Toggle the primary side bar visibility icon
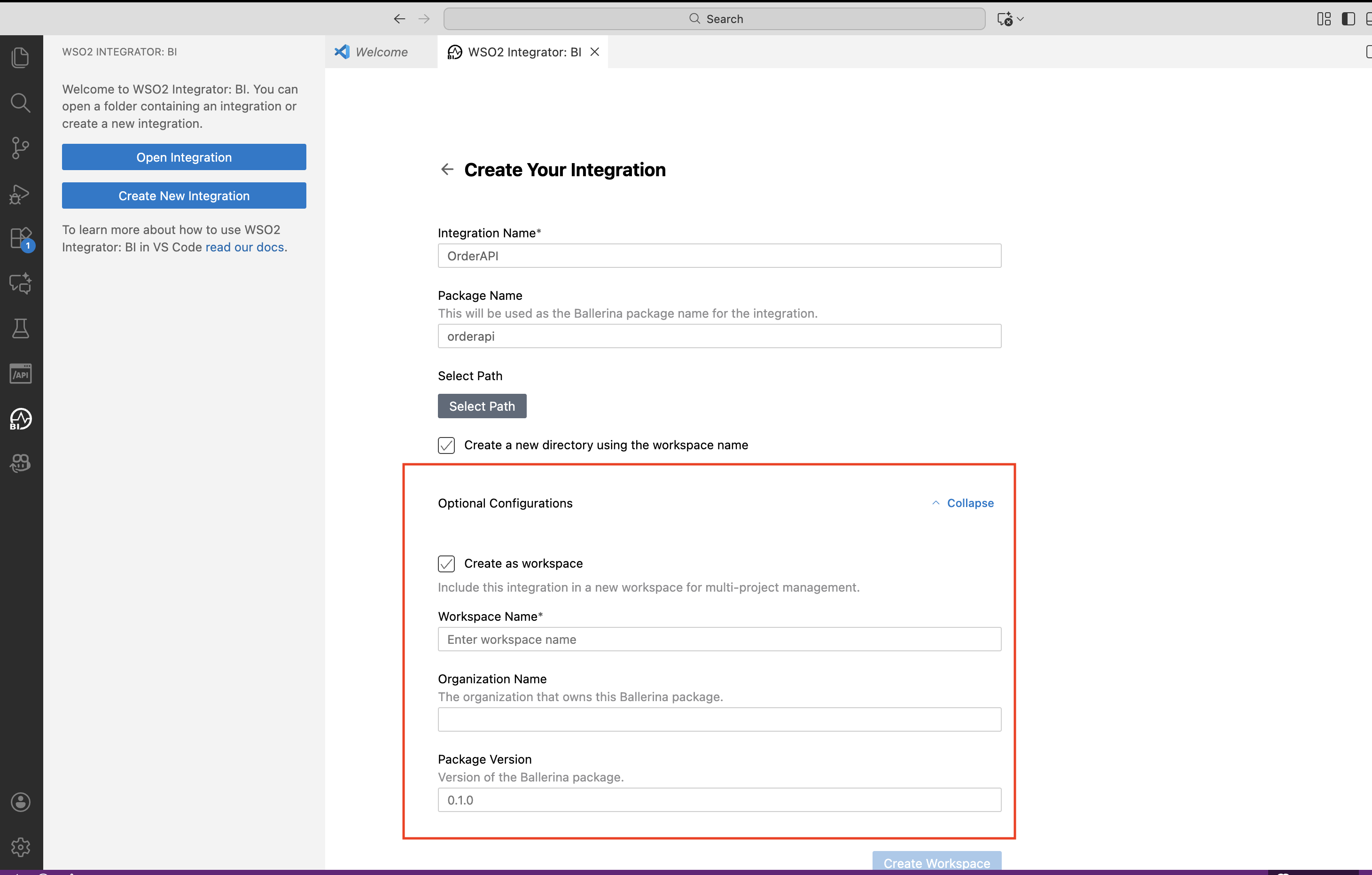 (x=1349, y=19)
